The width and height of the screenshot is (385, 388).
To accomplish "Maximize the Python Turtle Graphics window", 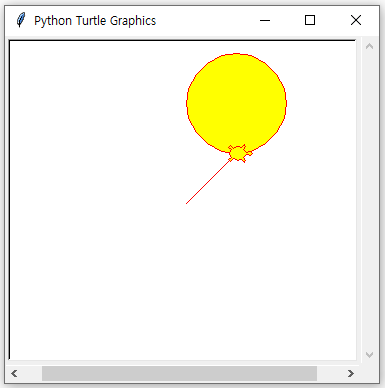I will [x=310, y=20].
